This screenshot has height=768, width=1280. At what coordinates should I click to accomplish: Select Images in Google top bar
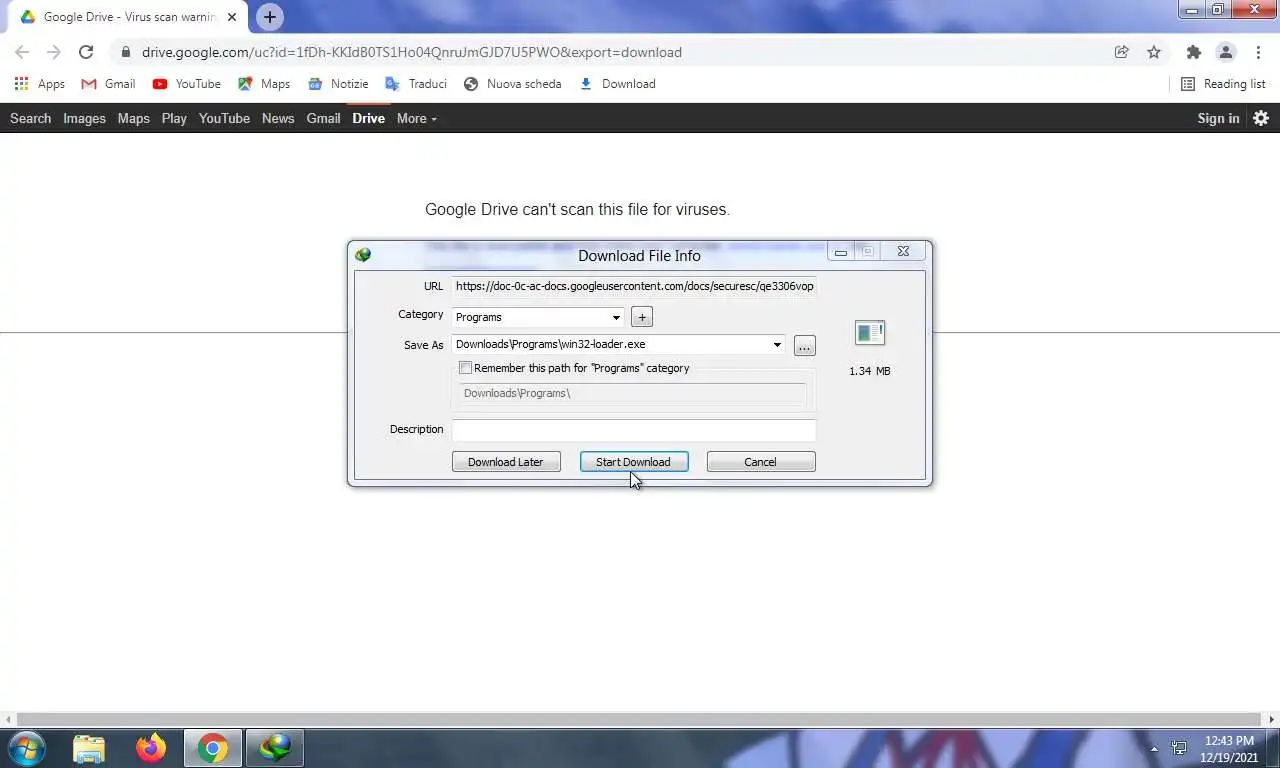pos(84,118)
